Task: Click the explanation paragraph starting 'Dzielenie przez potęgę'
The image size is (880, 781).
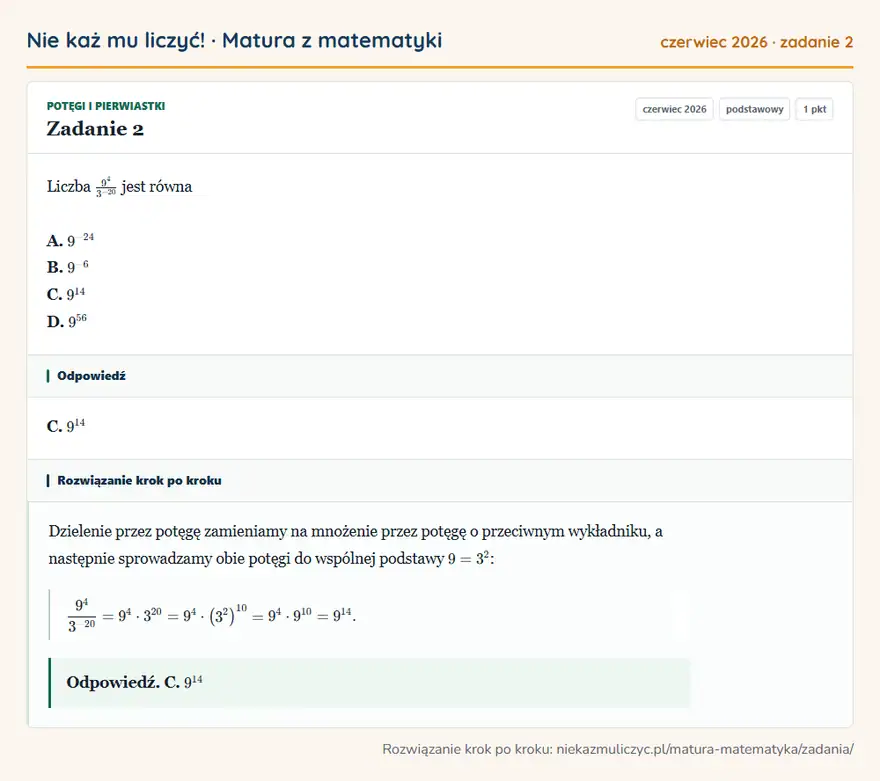Action: point(355,545)
